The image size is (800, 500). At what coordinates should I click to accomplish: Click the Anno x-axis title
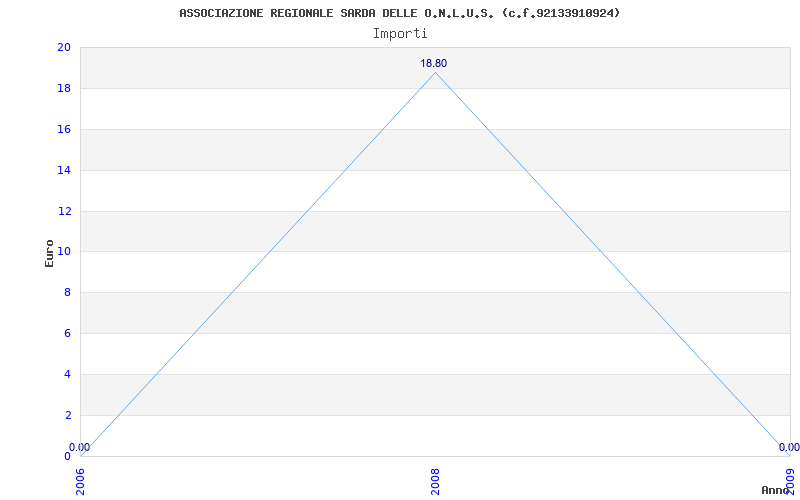(x=776, y=490)
